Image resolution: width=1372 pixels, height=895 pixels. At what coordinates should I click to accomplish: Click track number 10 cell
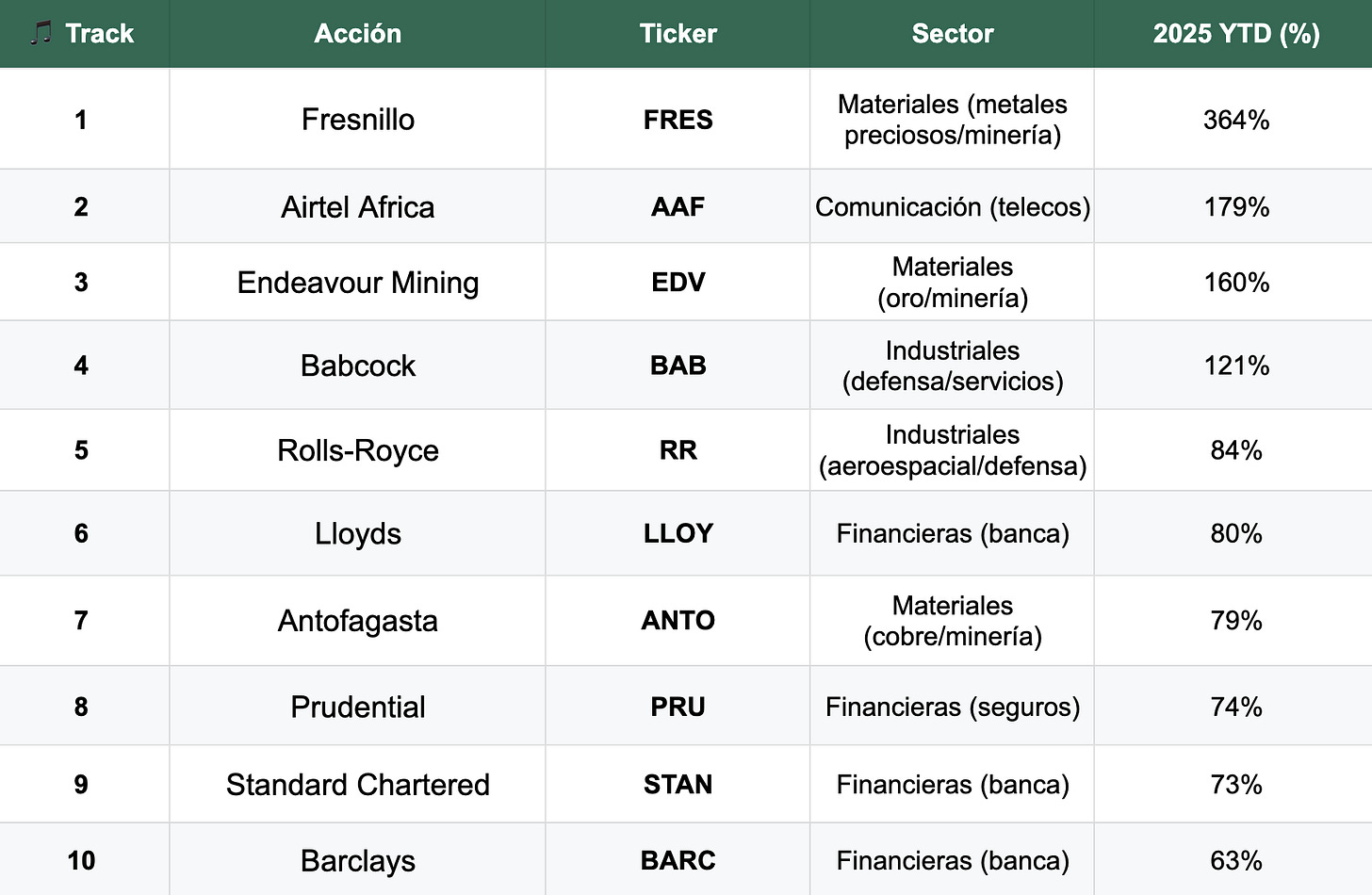click(81, 860)
